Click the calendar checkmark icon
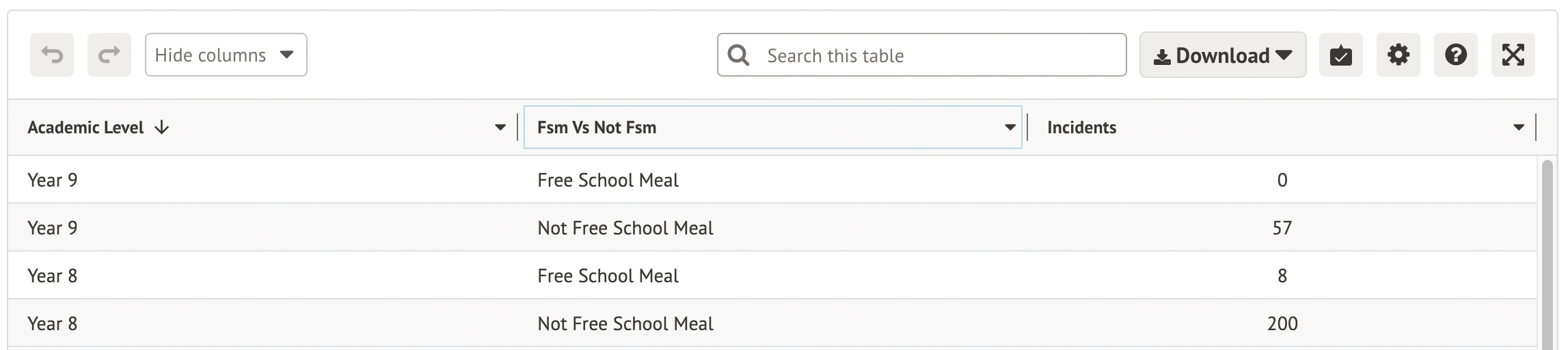Screen dimensions: 1568x350 [x=1340, y=55]
